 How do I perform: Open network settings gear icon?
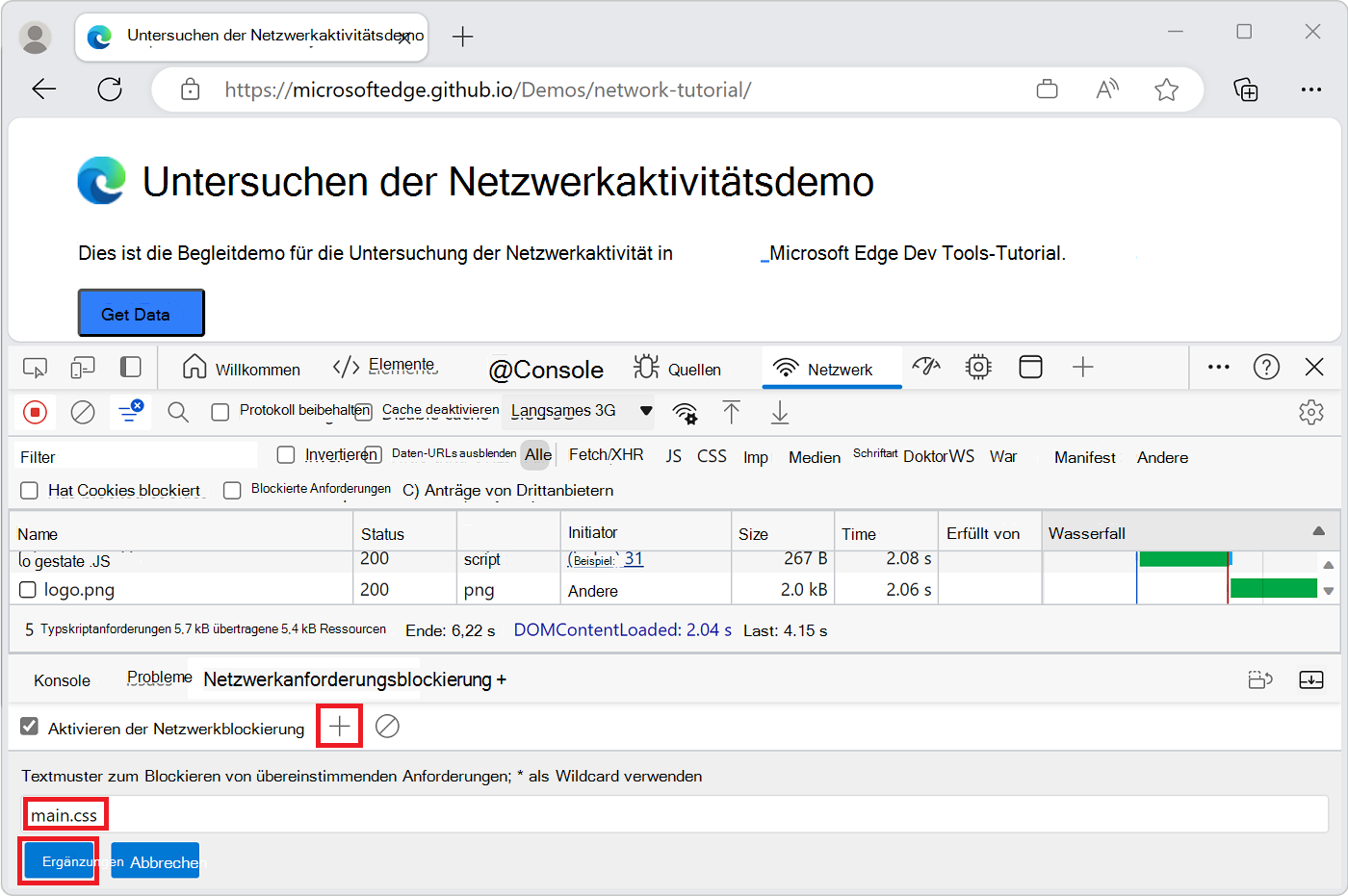tap(1310, 413)
